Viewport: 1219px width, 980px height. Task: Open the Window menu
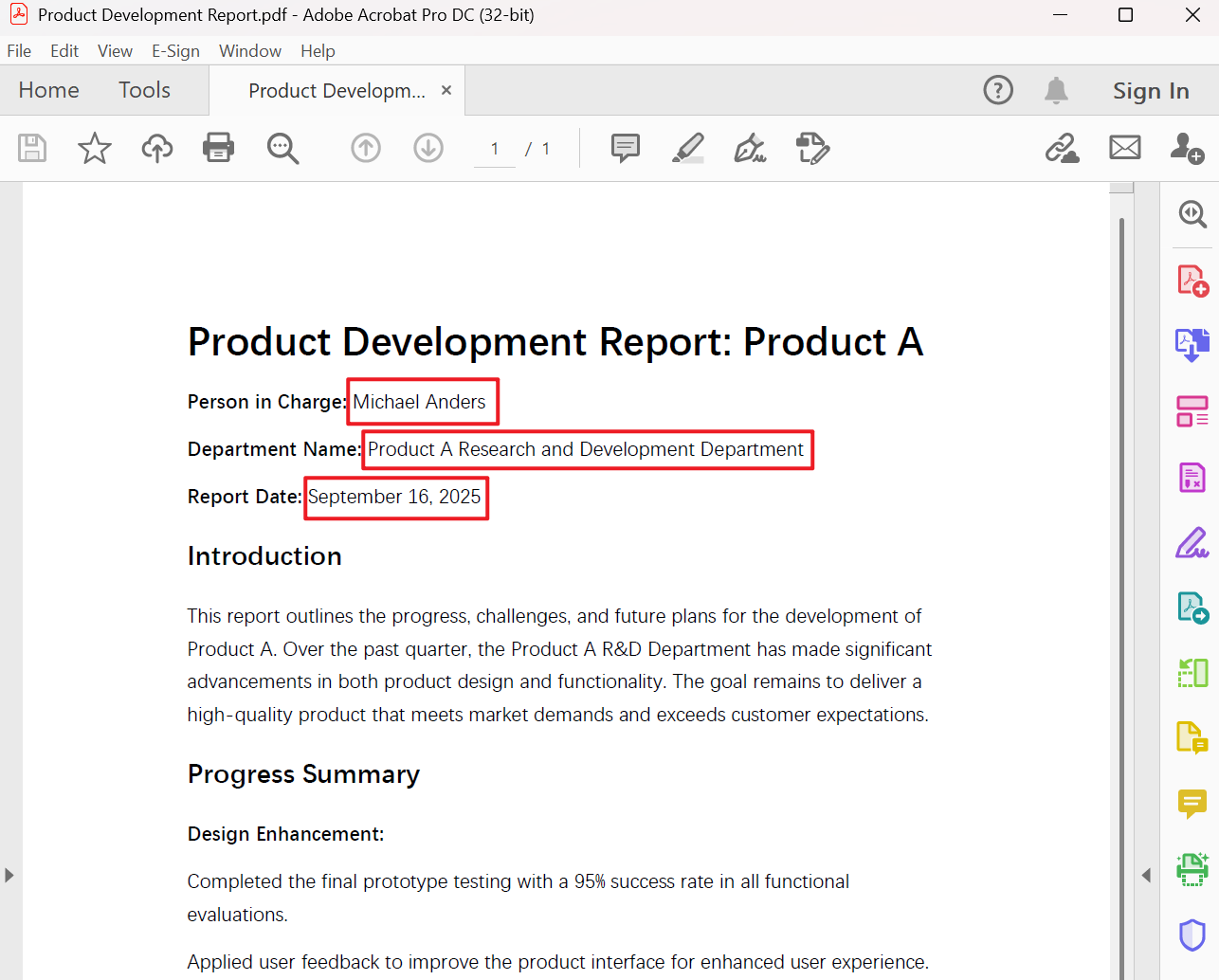249,51
